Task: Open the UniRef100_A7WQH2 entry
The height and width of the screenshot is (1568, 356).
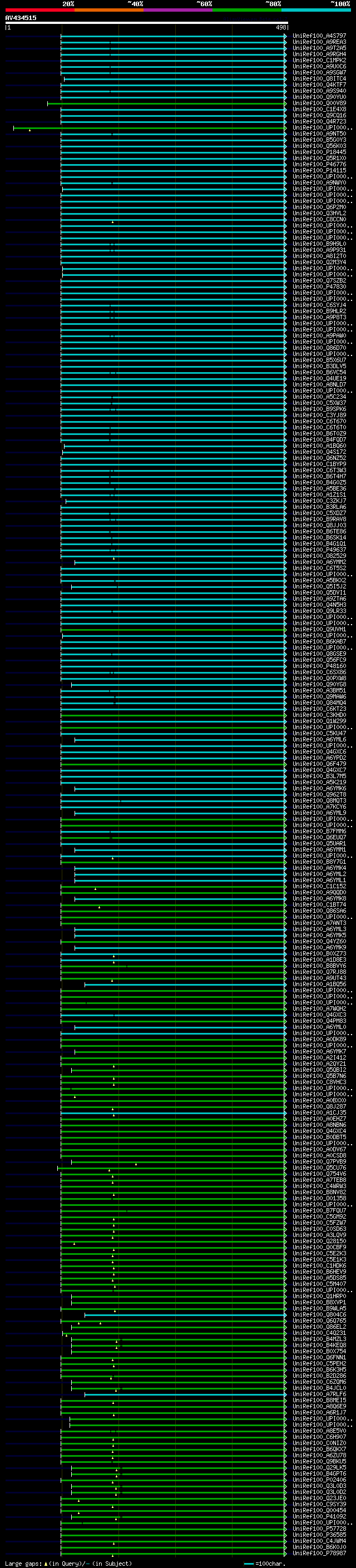Action: tap(319, 1008)
